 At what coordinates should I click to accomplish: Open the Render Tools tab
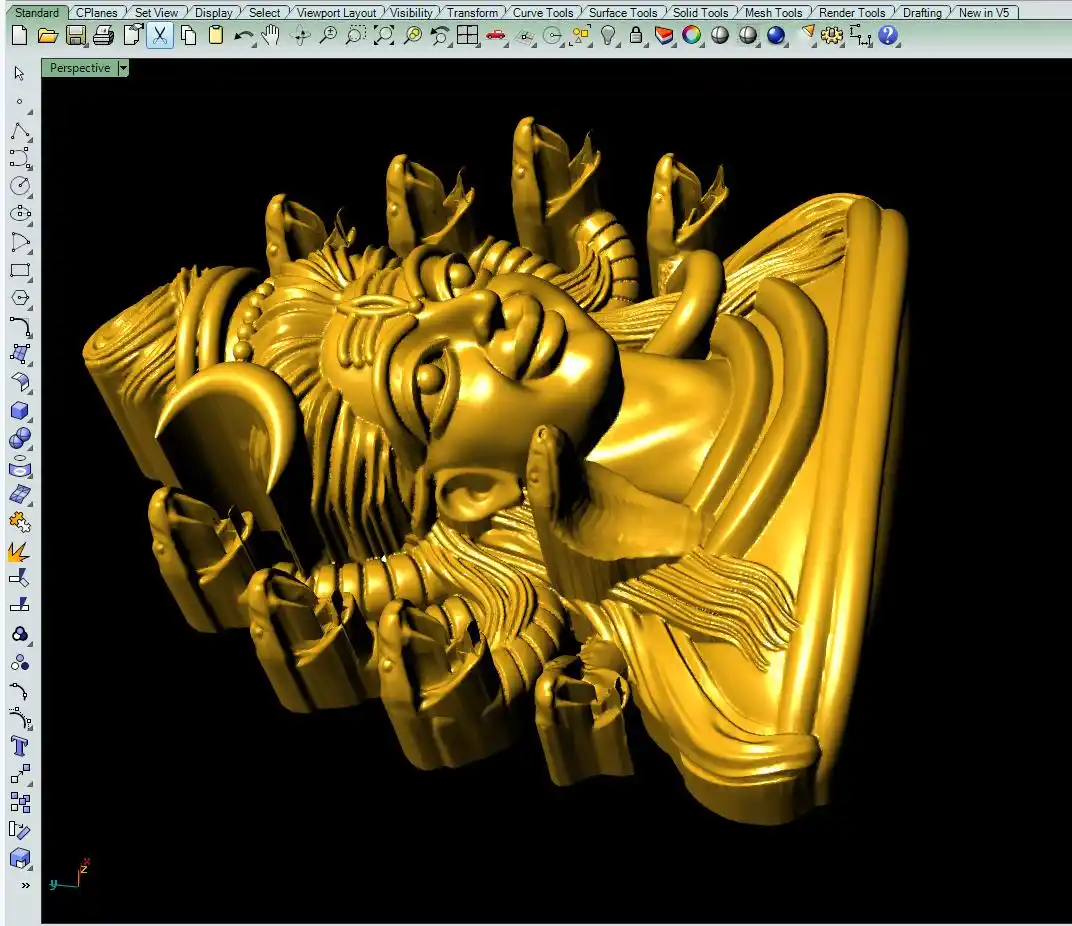[852, 13]
